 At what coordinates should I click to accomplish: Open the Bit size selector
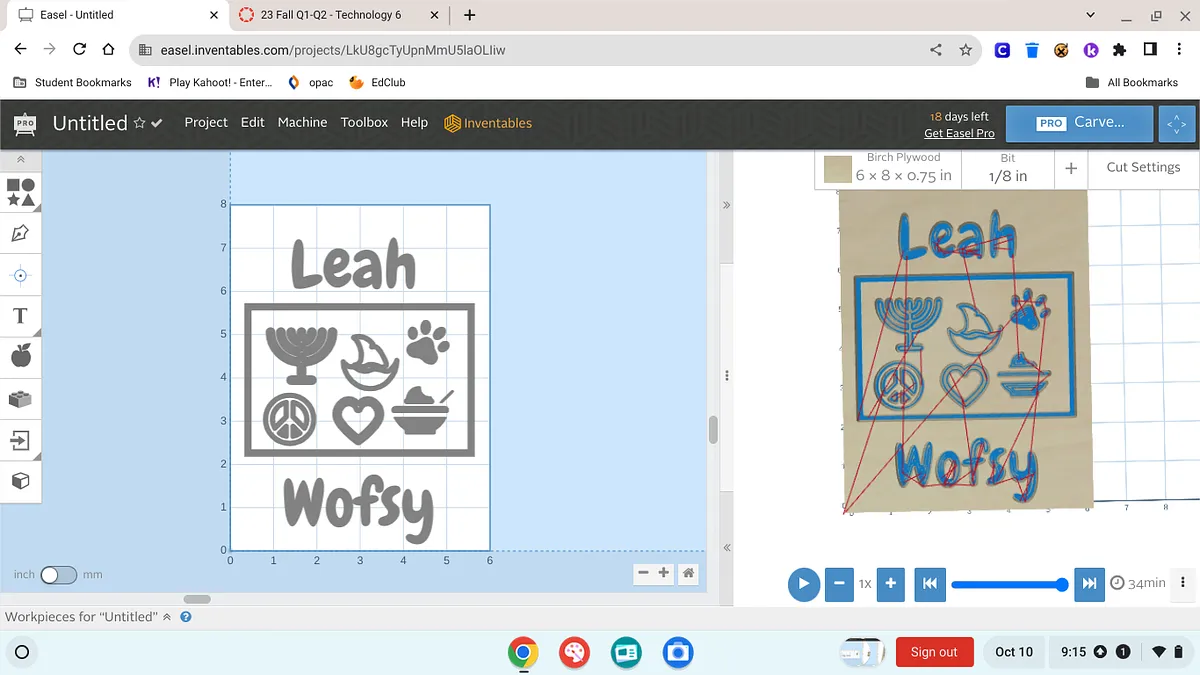[1007, 167]
